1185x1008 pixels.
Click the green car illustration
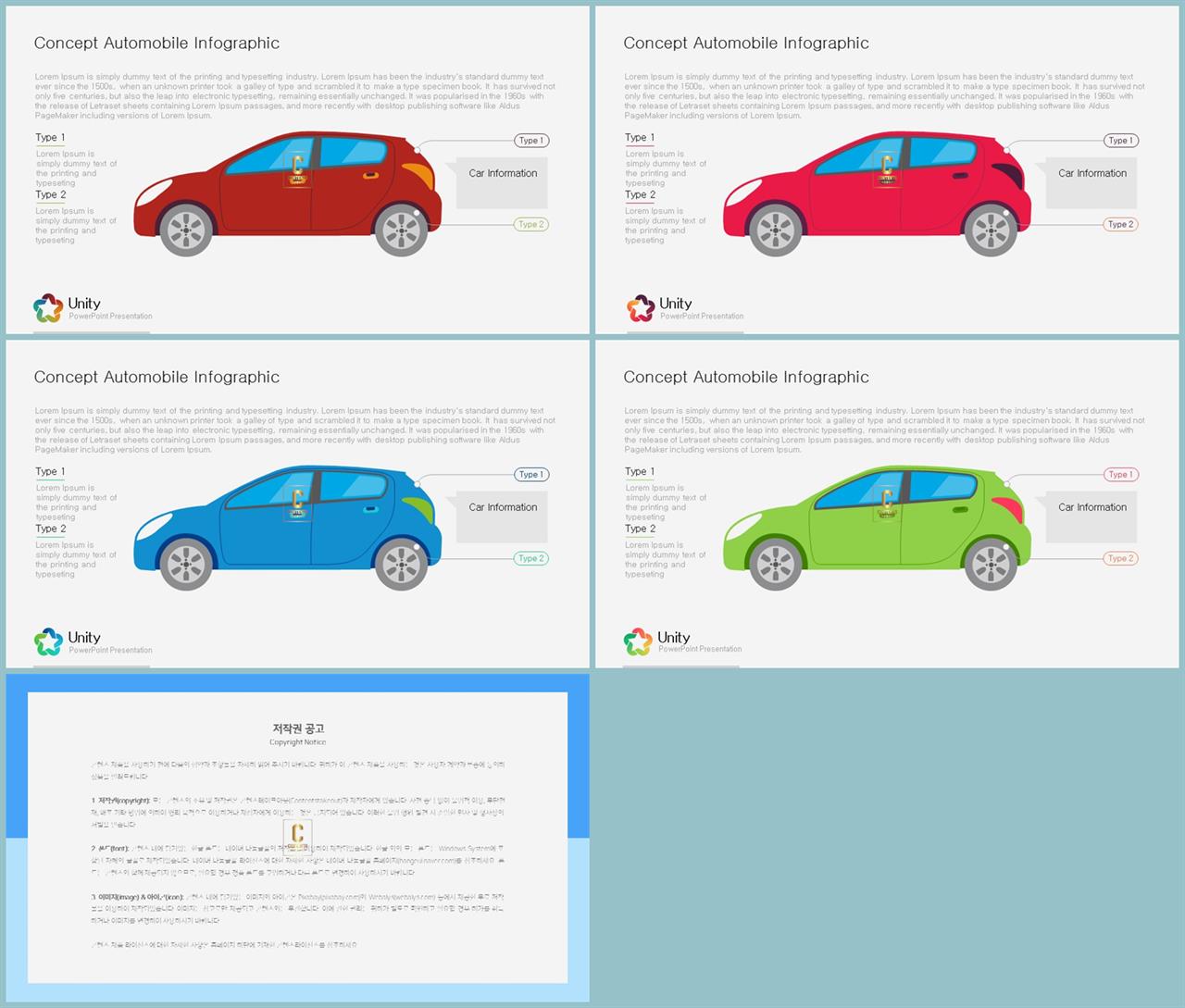[x=878, y=529]
